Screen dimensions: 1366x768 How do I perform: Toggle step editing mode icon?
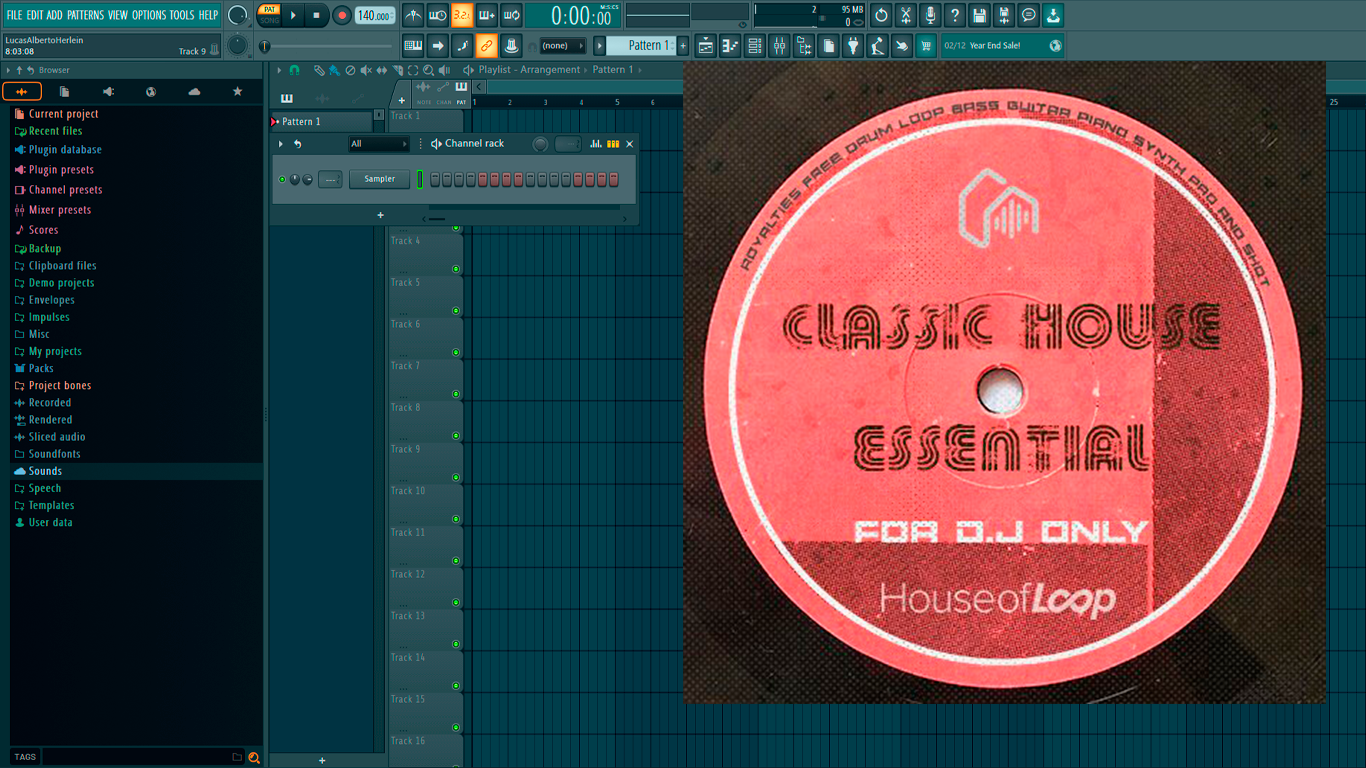click(x=462, y=45)
